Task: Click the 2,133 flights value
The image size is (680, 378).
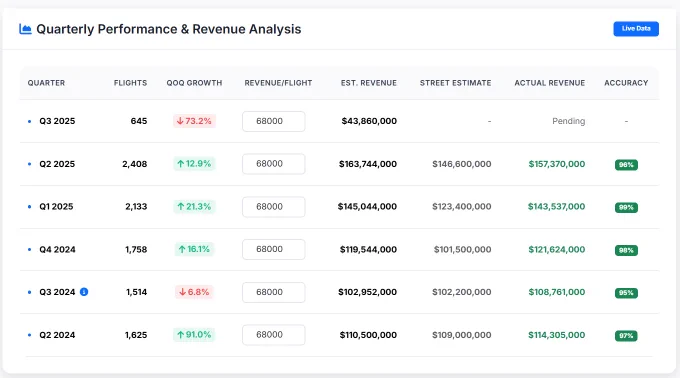Action: [136, 206]
